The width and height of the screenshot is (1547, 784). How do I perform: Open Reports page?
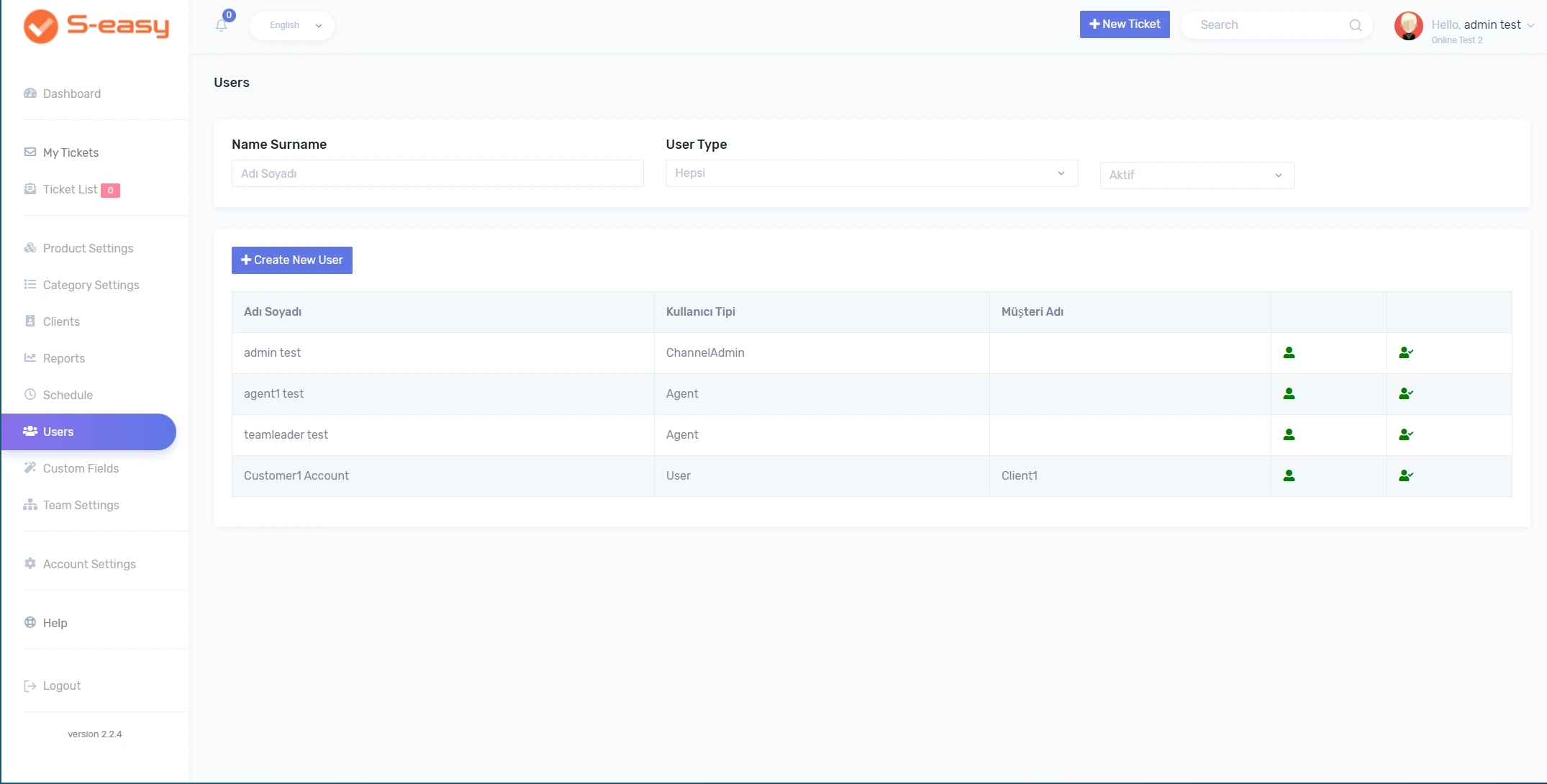(x=63, y=358)
